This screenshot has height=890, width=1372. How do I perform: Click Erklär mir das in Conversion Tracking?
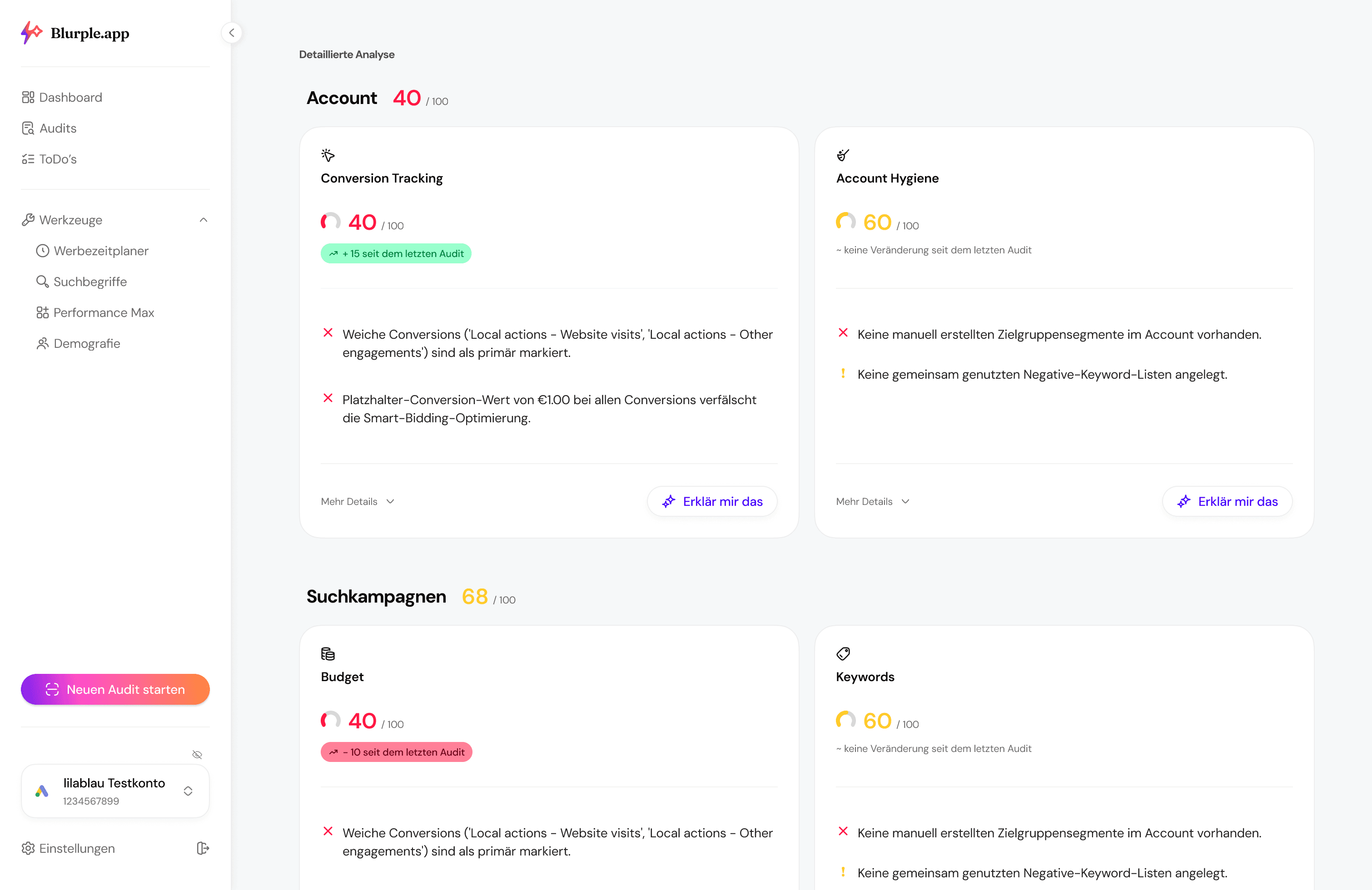point(712,502)
